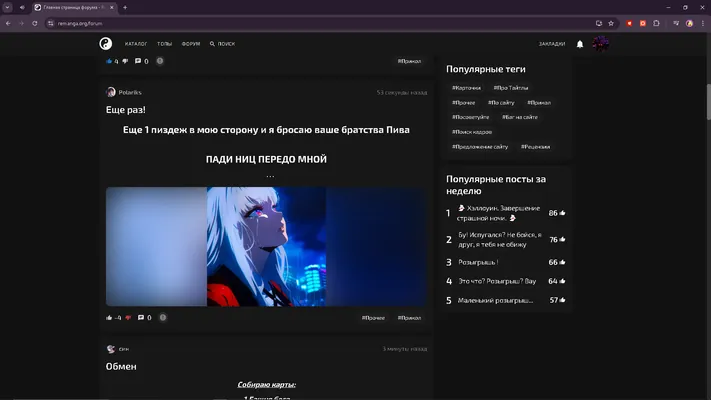Reload the page with refresh icon
711x400 pixels.
click(34, 23)
